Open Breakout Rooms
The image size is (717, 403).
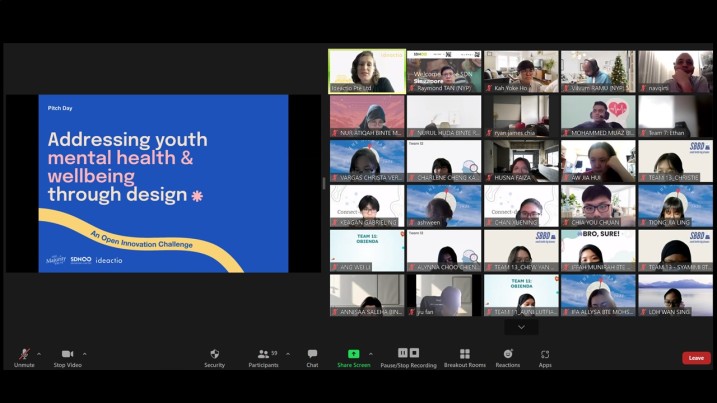click(464, 354)
